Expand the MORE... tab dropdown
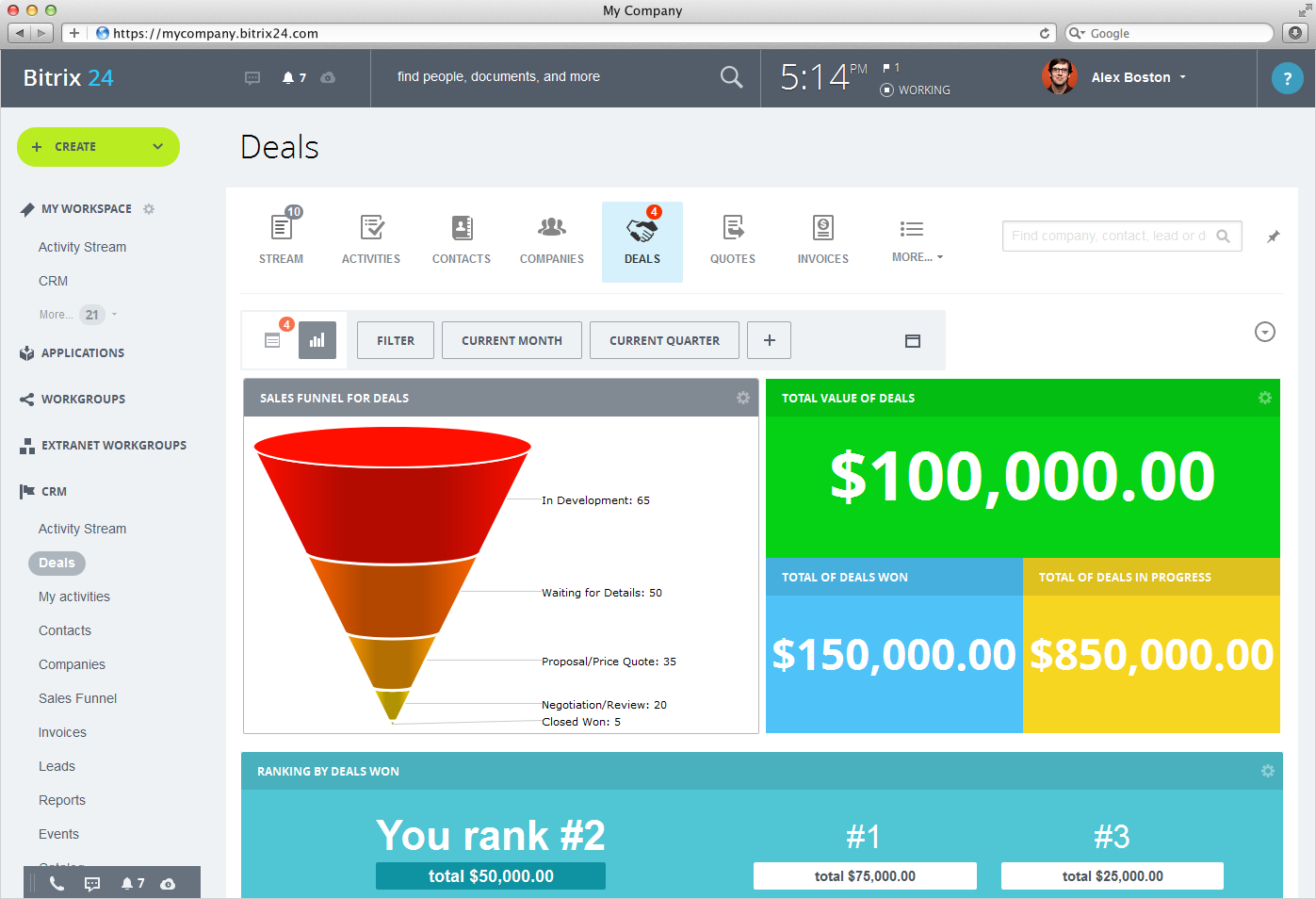 [x=918, y=256]
